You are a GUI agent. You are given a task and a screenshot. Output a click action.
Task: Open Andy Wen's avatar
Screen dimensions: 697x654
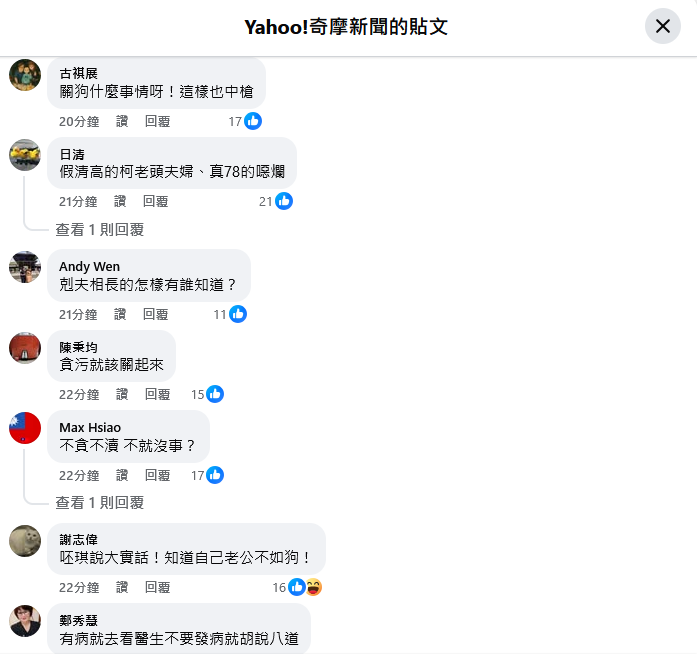pos(25,267)
